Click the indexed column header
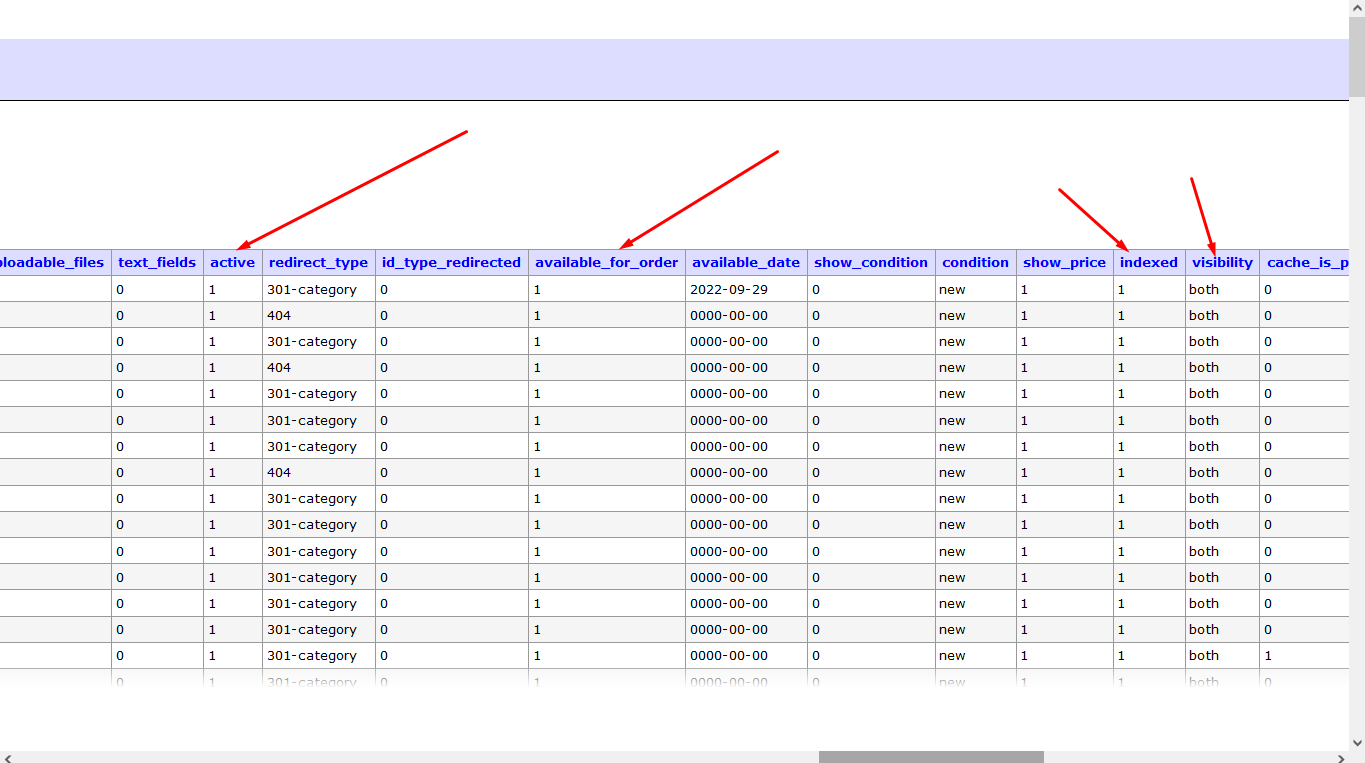Image resolution: width=1365 pixels, height=763 pixels. 1148,262
